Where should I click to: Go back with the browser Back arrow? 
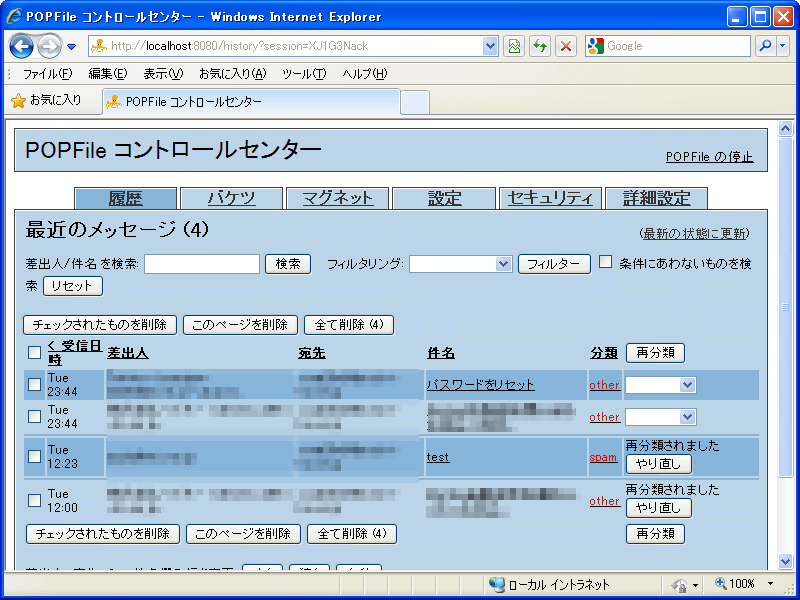pos(21,46)
